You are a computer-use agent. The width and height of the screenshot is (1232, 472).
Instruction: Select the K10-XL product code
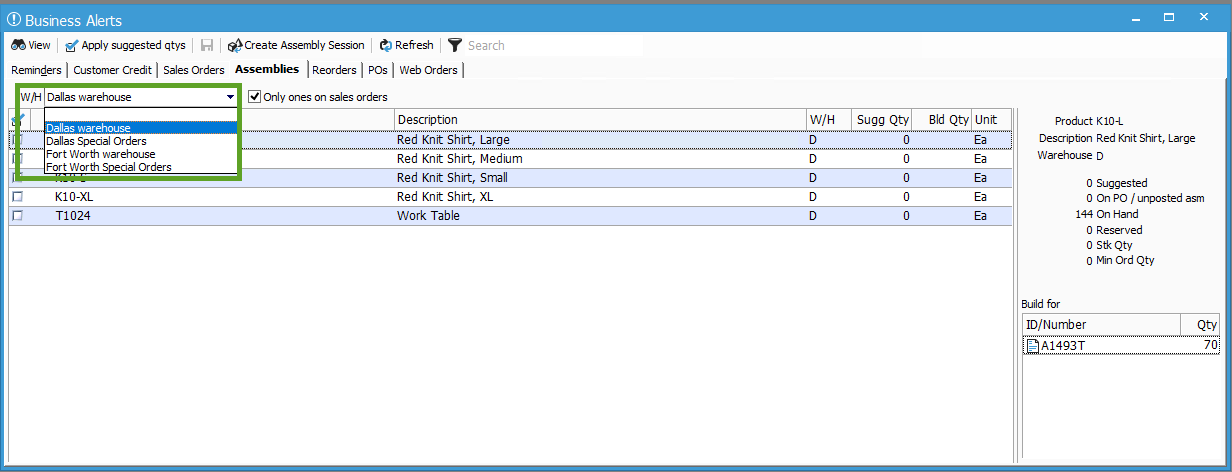click(x=74, y=197)
